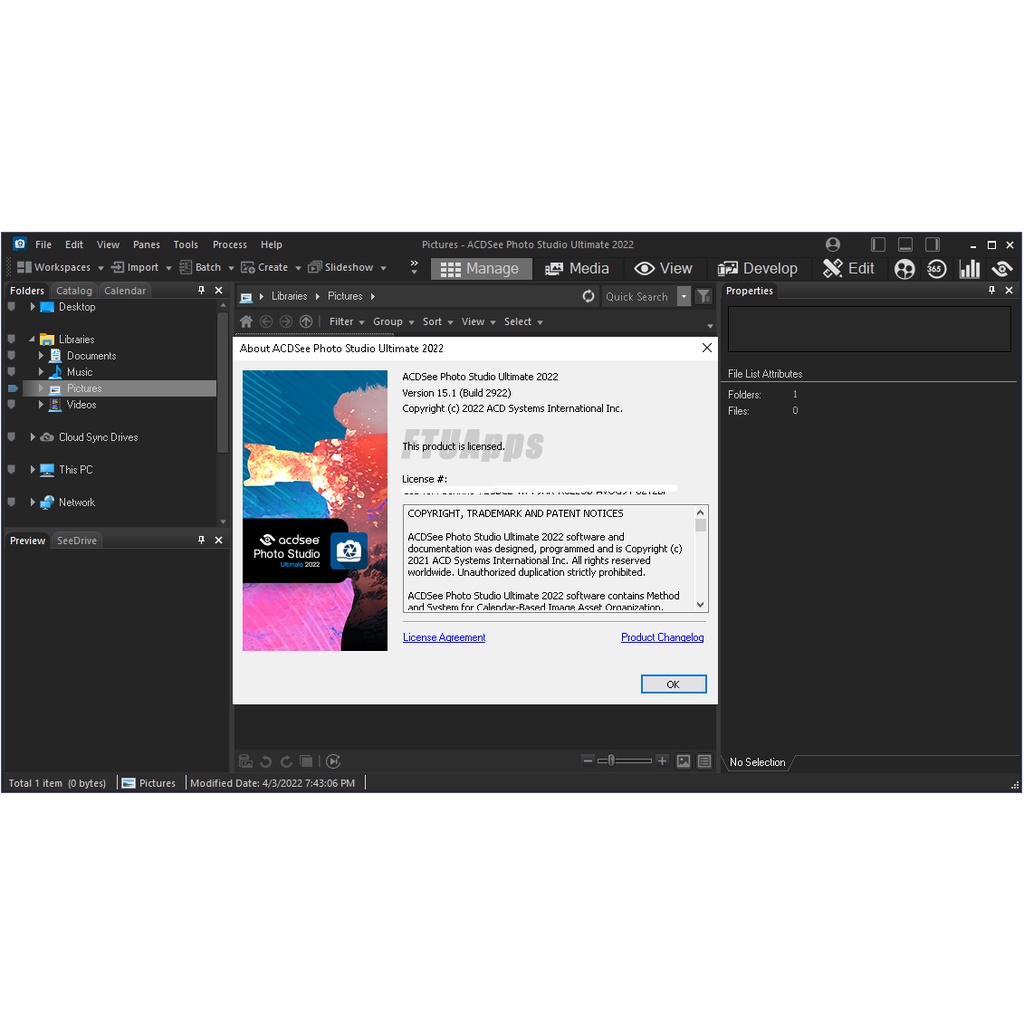Open the filter funnel beside Quick Search
The image size is (1024, 1024).
point(704,296)
